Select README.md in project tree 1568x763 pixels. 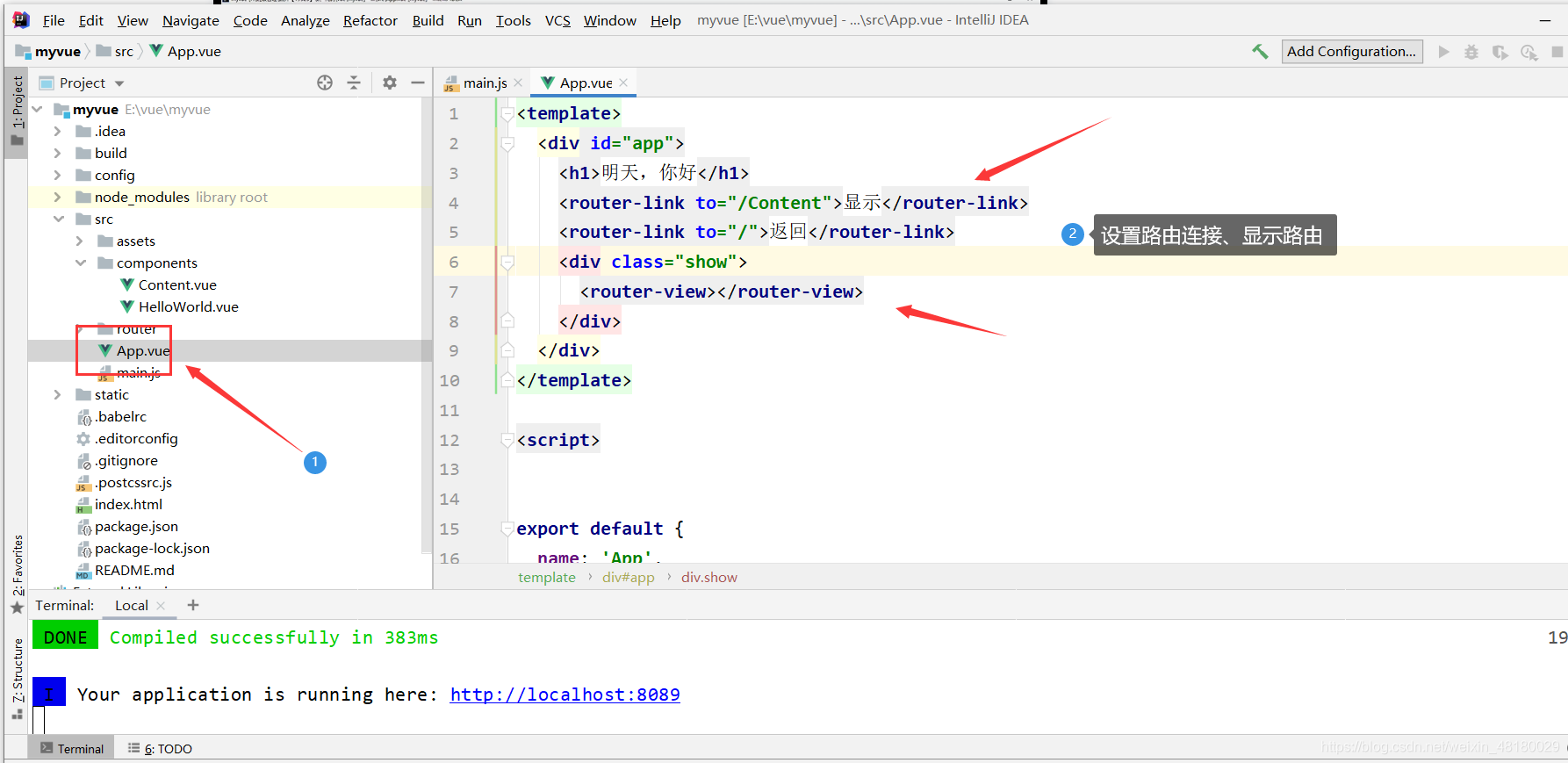tap(134, 571)
